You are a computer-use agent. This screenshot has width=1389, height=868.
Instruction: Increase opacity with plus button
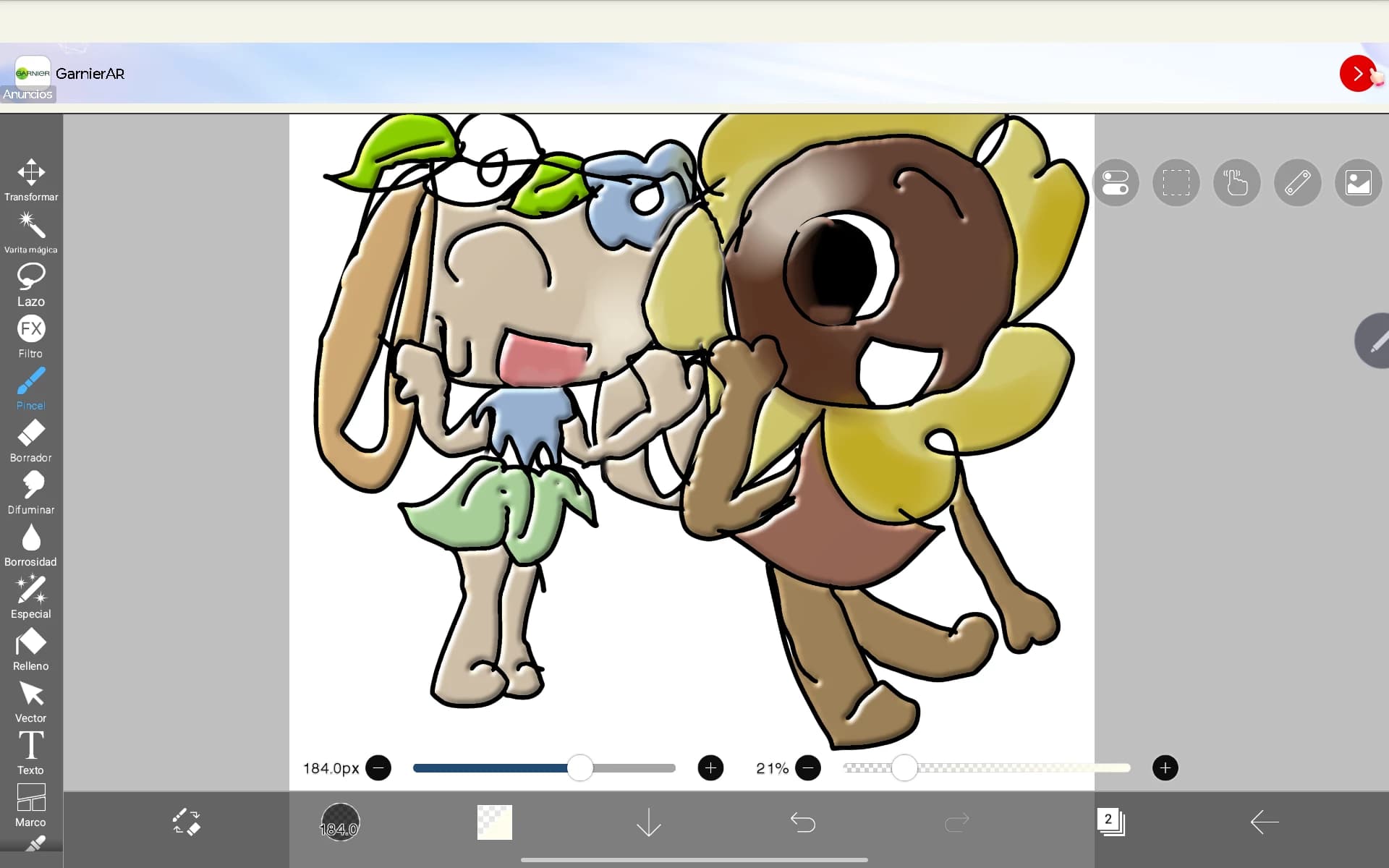click(1165, 767)
